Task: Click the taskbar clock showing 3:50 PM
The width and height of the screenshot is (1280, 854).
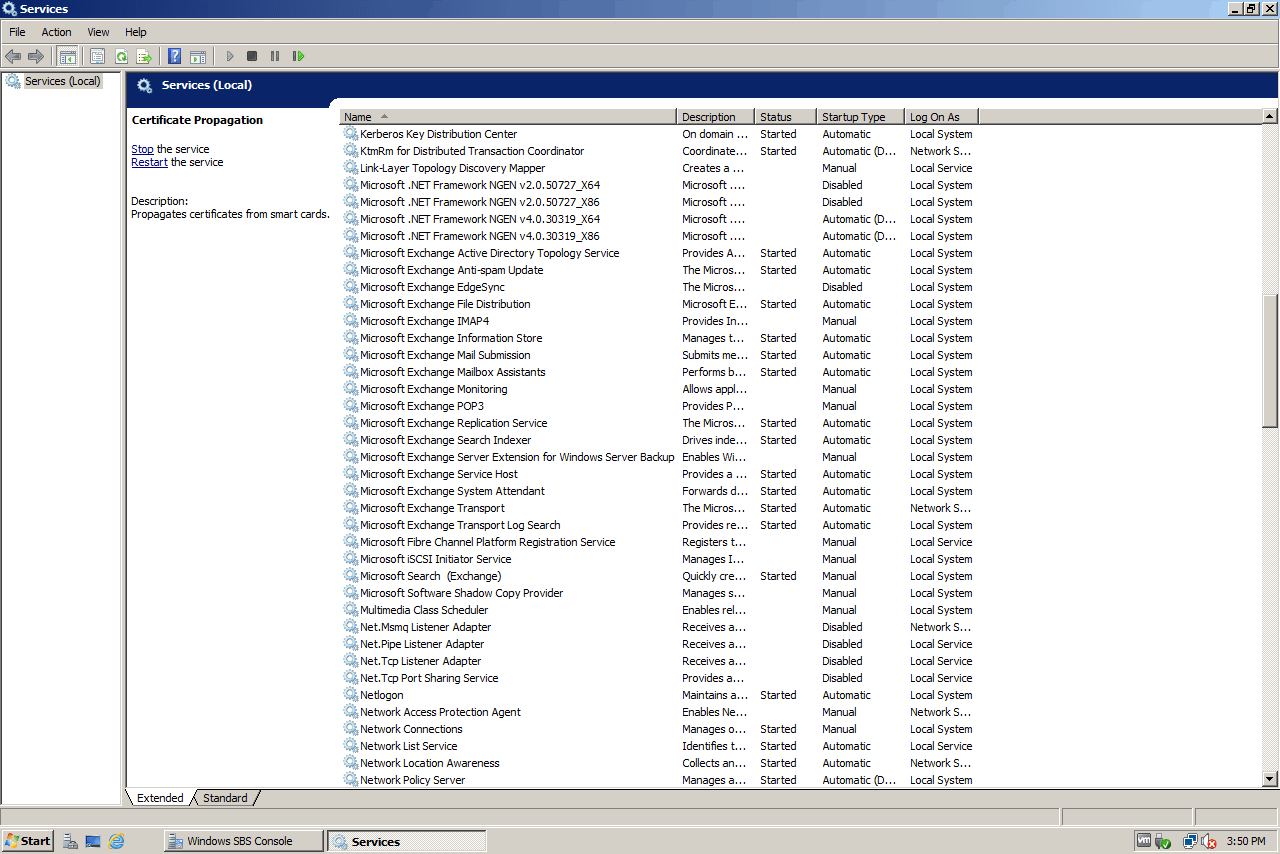Action: [x=1246, y=842]
